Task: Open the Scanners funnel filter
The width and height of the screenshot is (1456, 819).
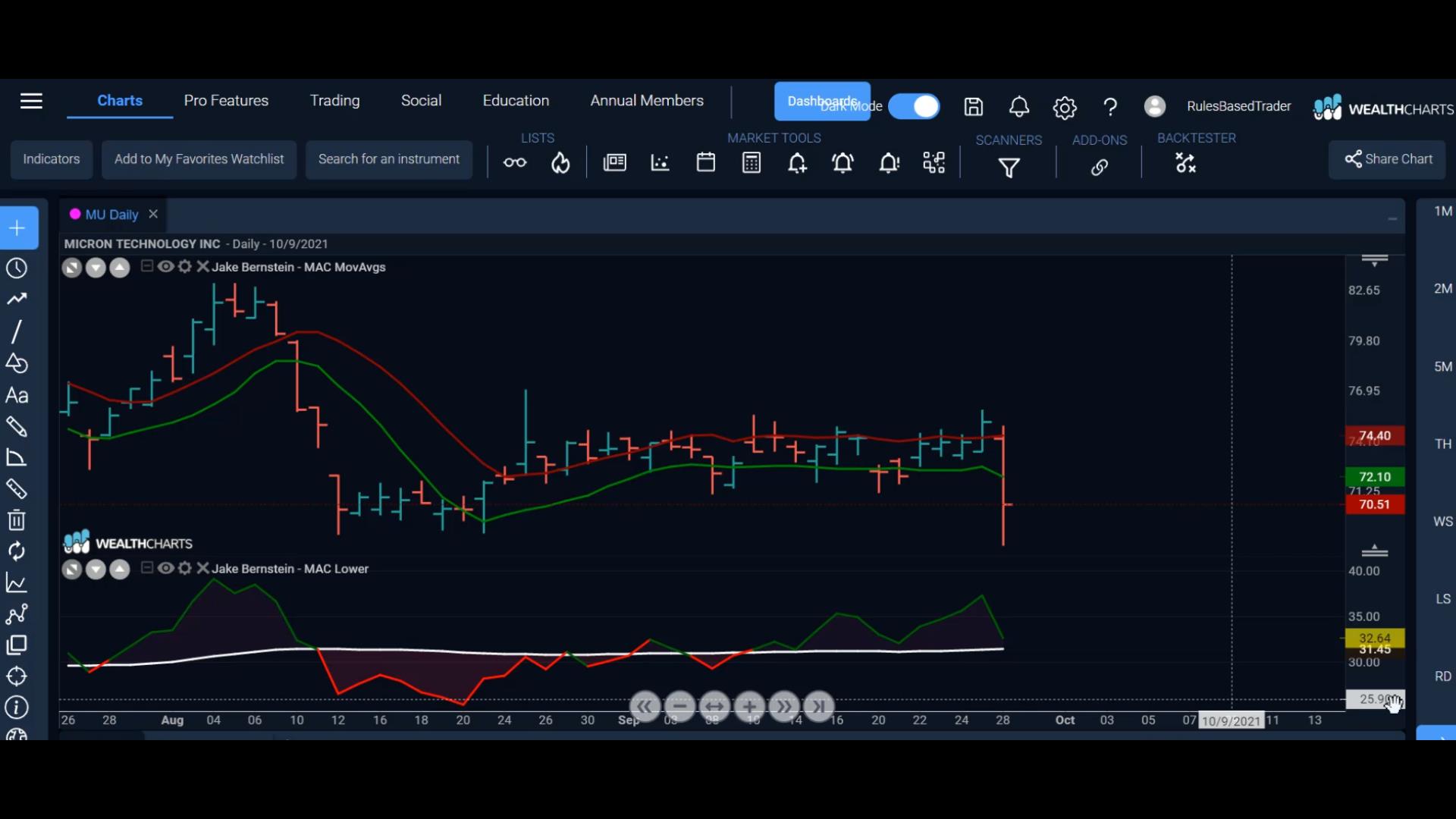Action: coord(1009,168)
